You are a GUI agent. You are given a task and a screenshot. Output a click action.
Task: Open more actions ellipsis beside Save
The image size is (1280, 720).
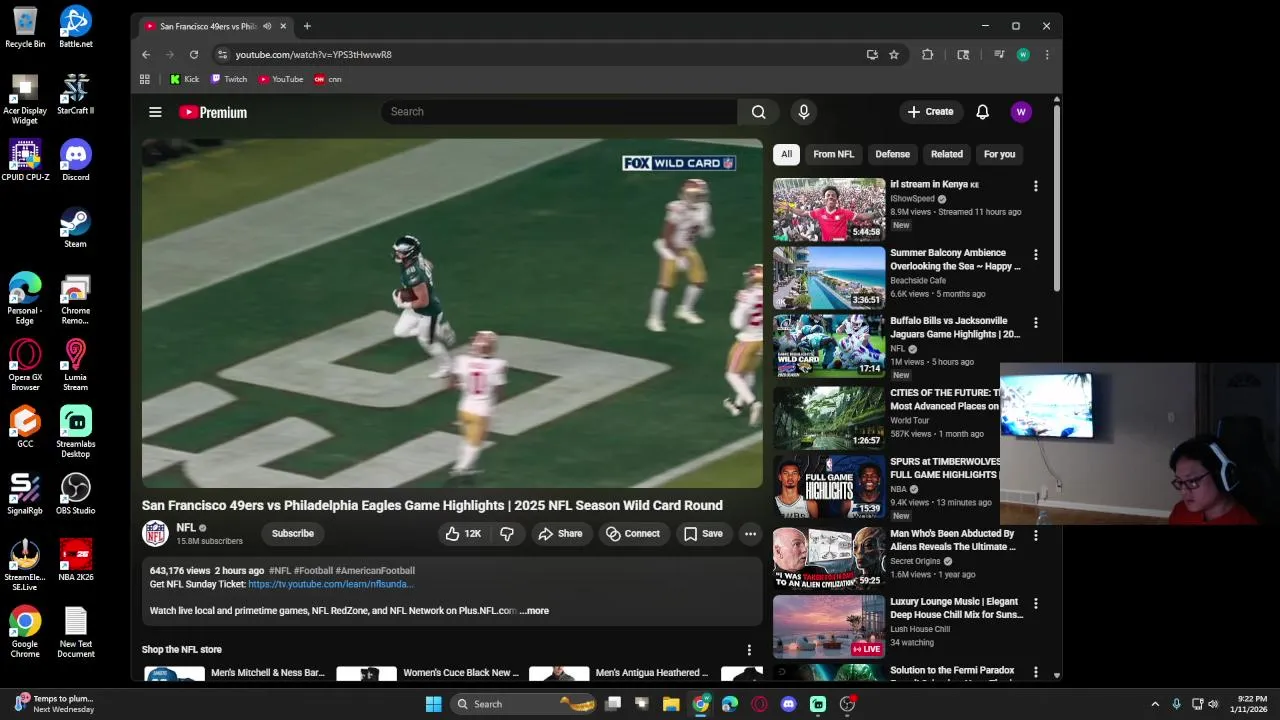(x=750, y=534)
